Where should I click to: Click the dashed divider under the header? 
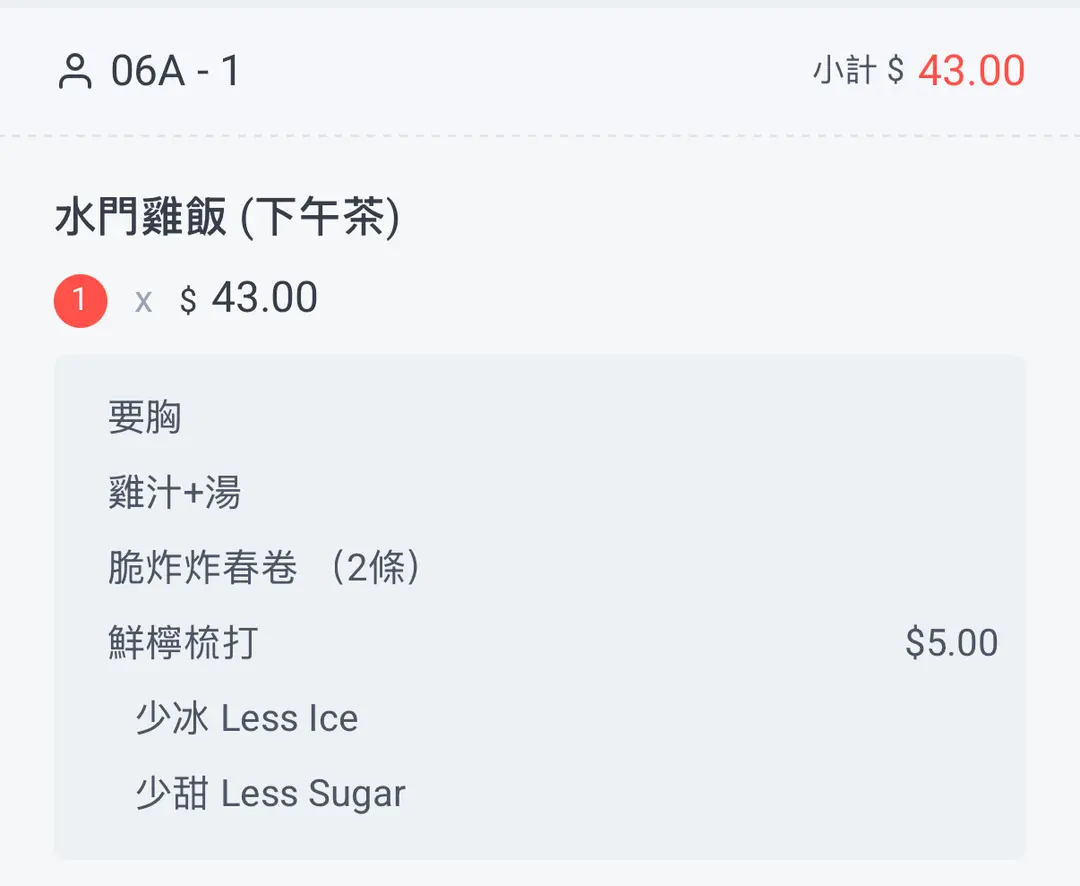(x=540, y=135)
